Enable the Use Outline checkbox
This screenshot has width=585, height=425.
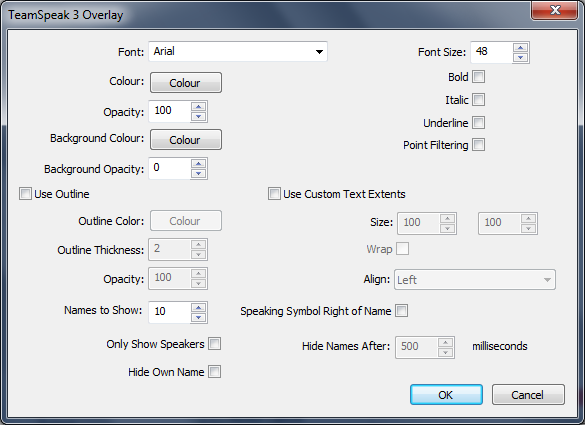tap(25, 194)
